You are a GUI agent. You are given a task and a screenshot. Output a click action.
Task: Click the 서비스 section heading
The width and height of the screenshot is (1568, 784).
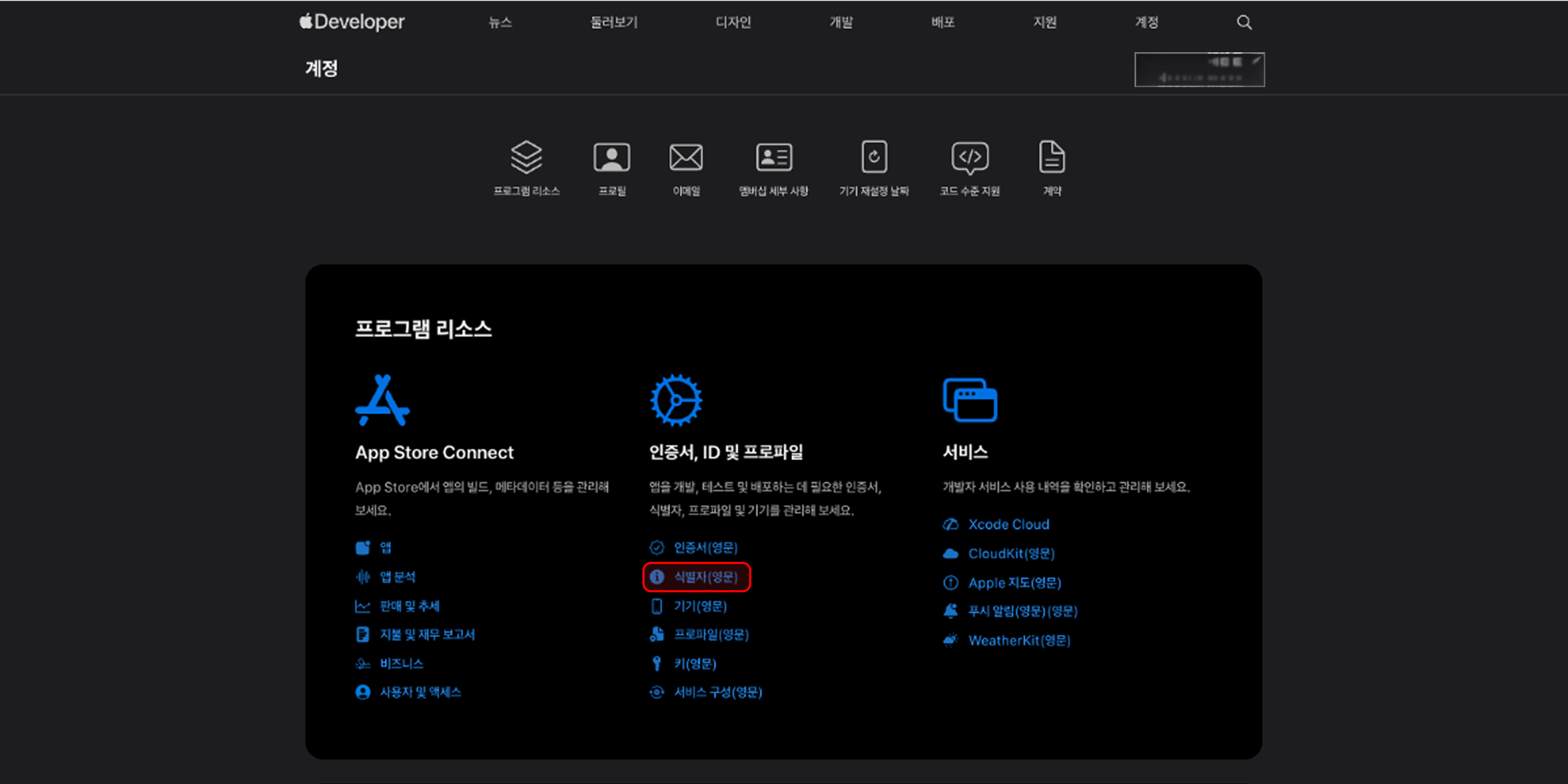tap(965, 452)
